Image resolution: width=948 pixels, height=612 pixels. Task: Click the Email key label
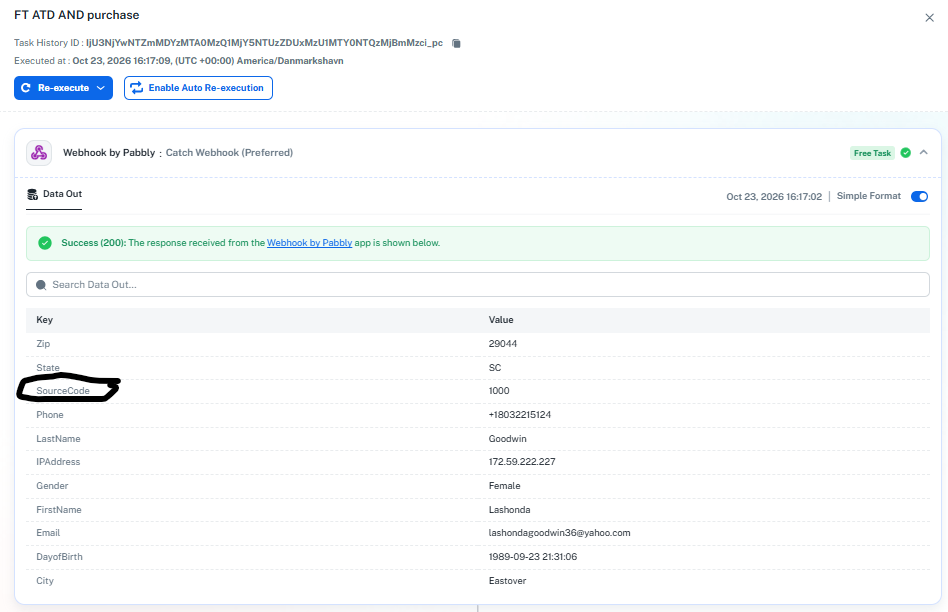pyautogui.click(x=48, y=533)
